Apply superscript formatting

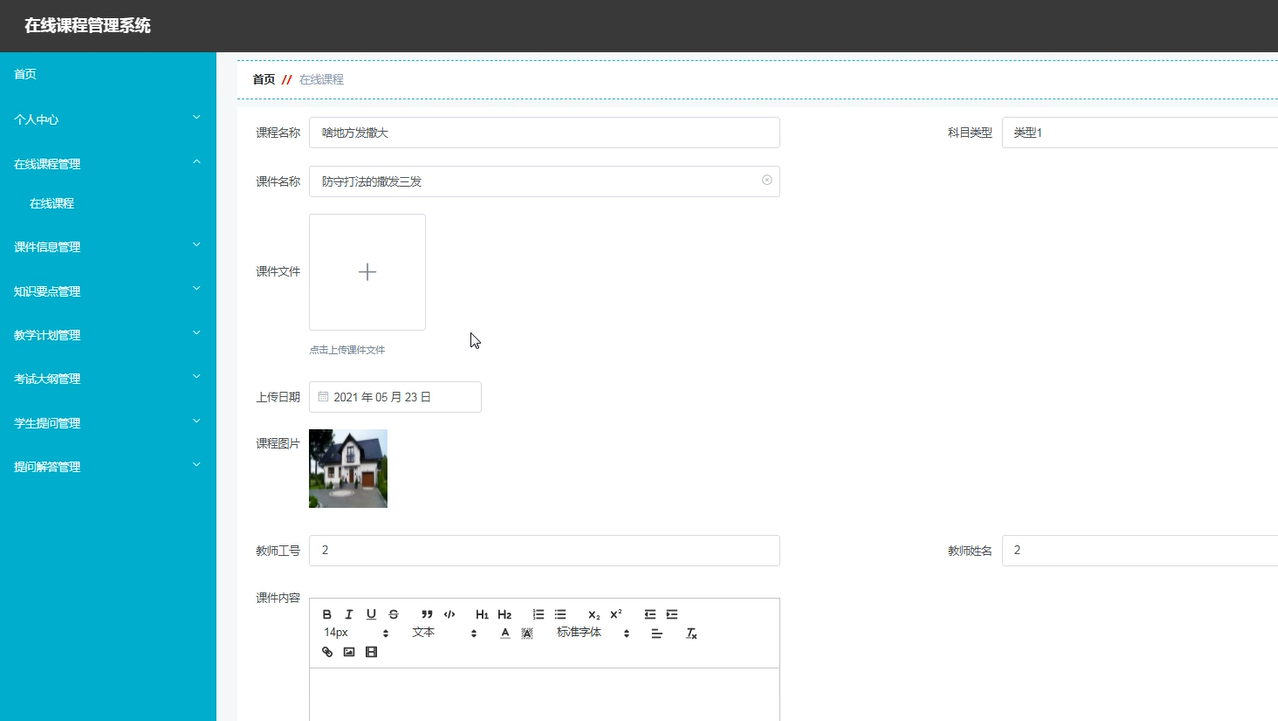616,614
